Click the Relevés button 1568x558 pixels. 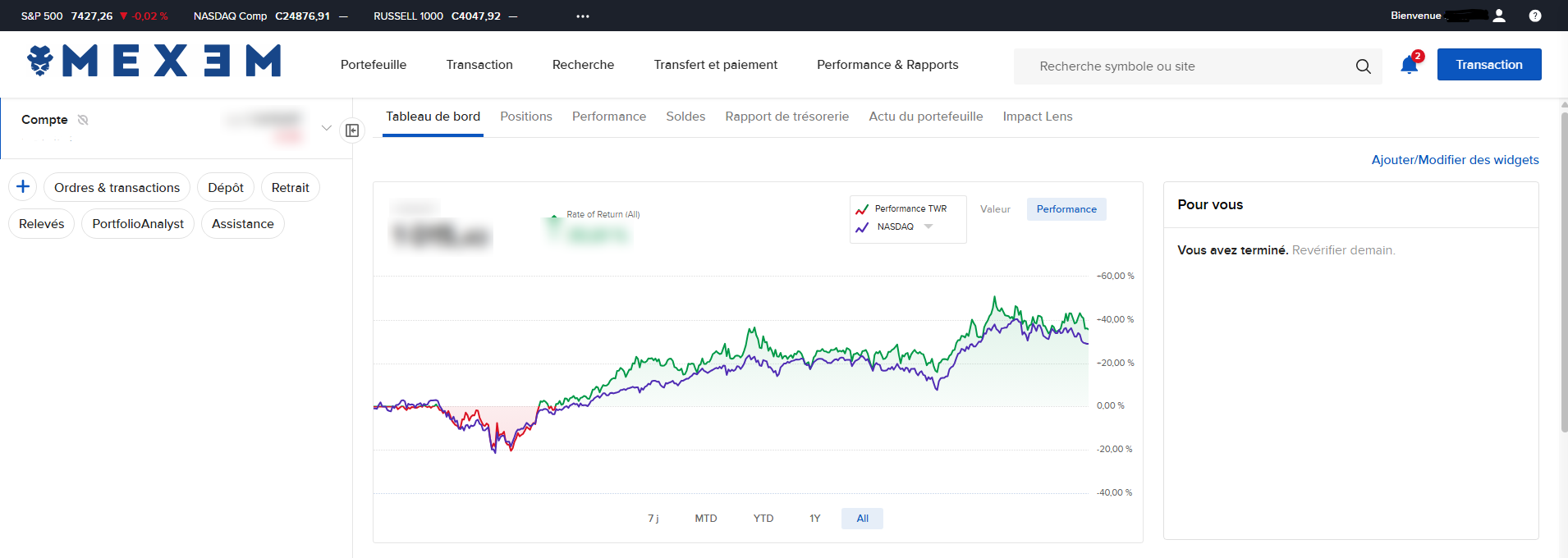(42, 224)
